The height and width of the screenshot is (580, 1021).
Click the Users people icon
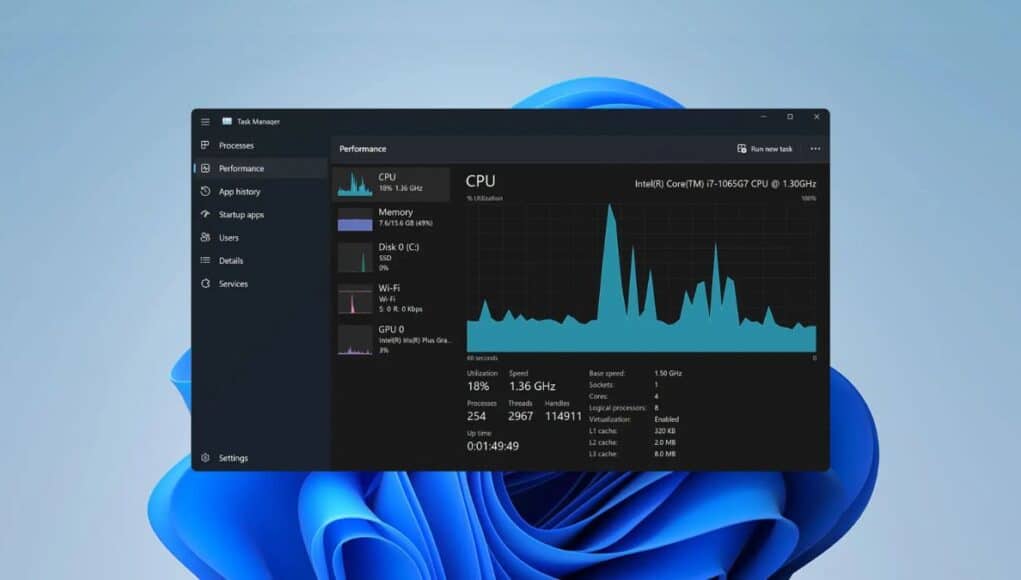click(205, 238)
